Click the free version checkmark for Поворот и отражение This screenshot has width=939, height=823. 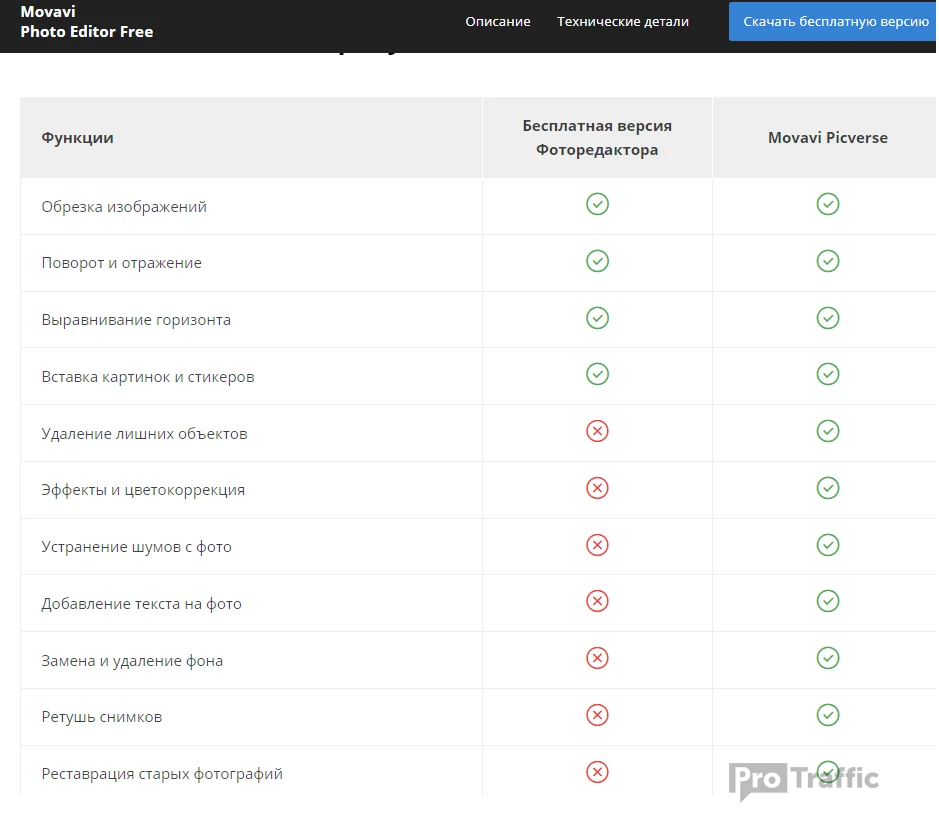click(597, 261)
